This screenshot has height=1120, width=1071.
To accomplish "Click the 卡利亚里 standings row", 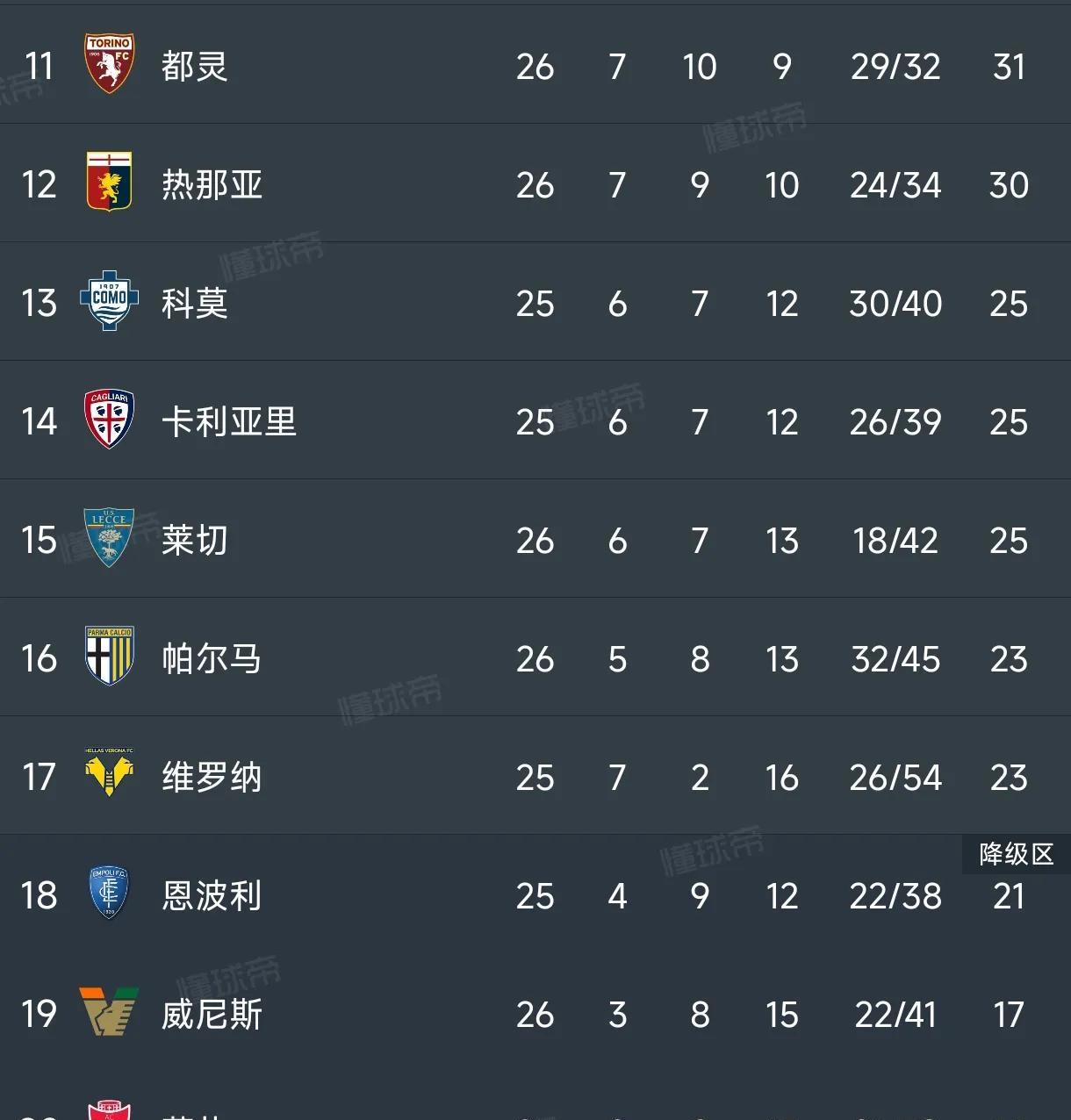I will pos(535,421).
